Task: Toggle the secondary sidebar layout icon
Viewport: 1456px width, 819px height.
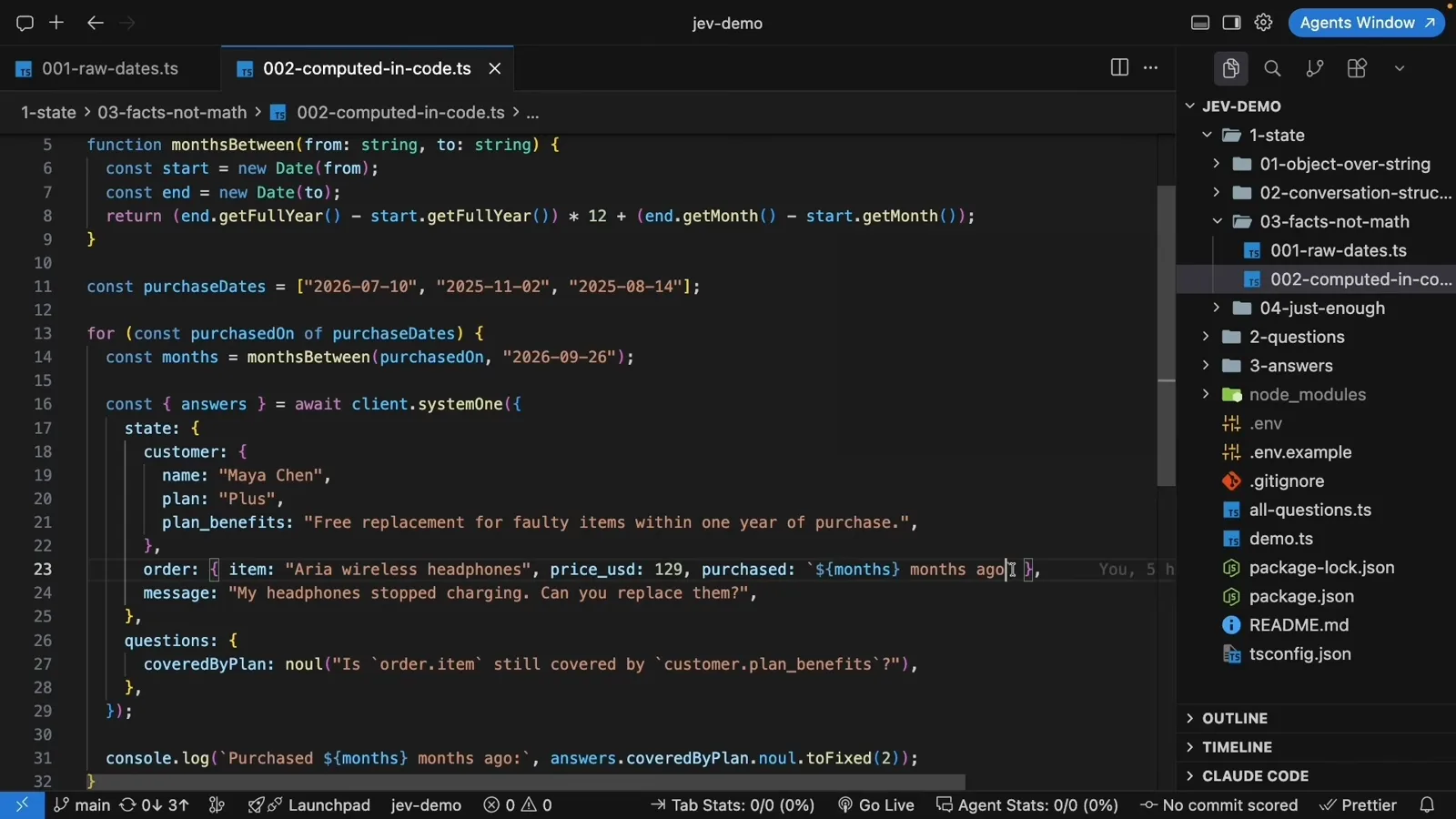Action: (x=1231, y=23)
